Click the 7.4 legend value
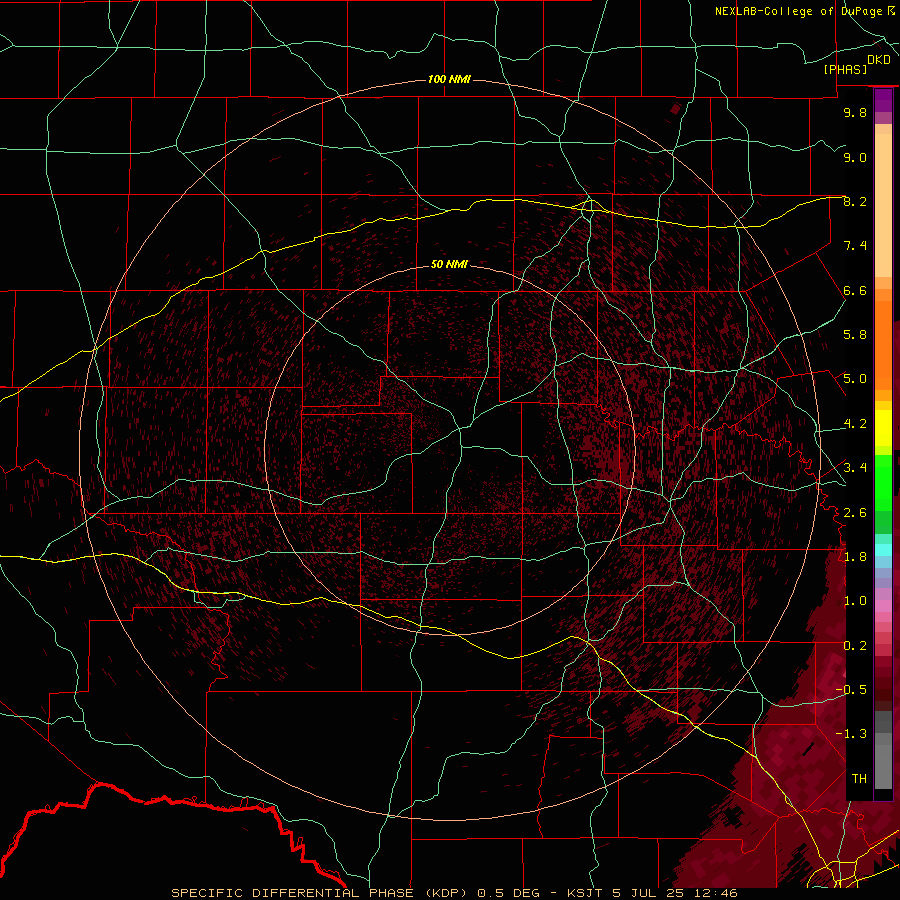The width and height of the screenshot is (900, 900). tap(855, 246)
